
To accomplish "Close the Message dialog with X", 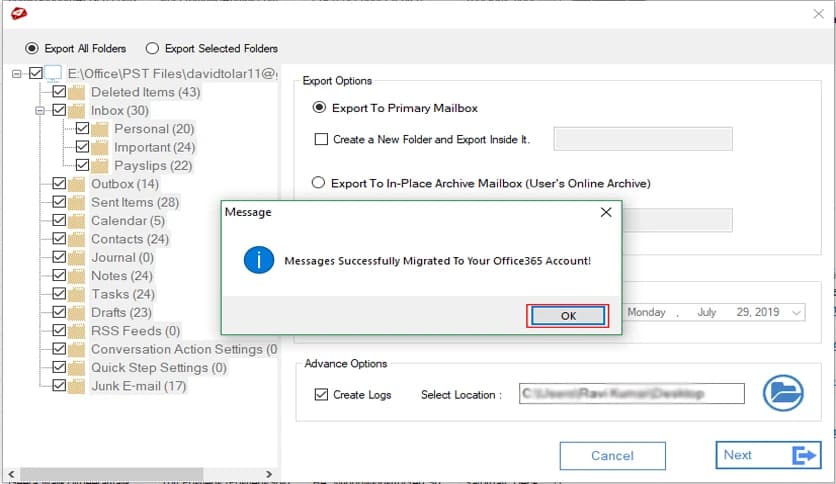I will click(606, 212).
